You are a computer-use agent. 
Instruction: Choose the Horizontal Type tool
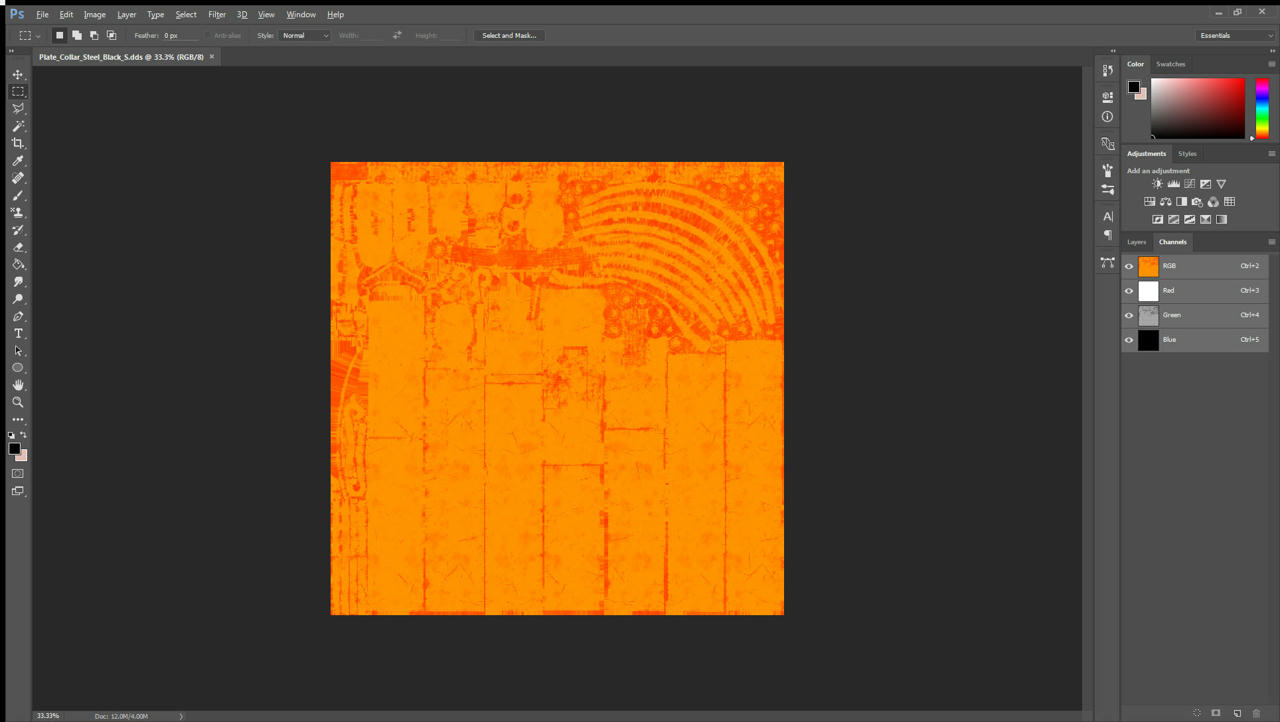point(18,333)
